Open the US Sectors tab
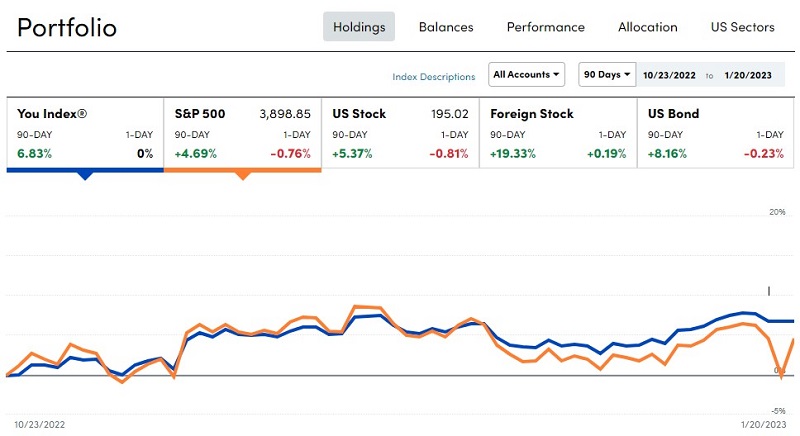Image resolution: width=800 pixels, height=436 pixels. pyautogui.click(x=742, y=27)
